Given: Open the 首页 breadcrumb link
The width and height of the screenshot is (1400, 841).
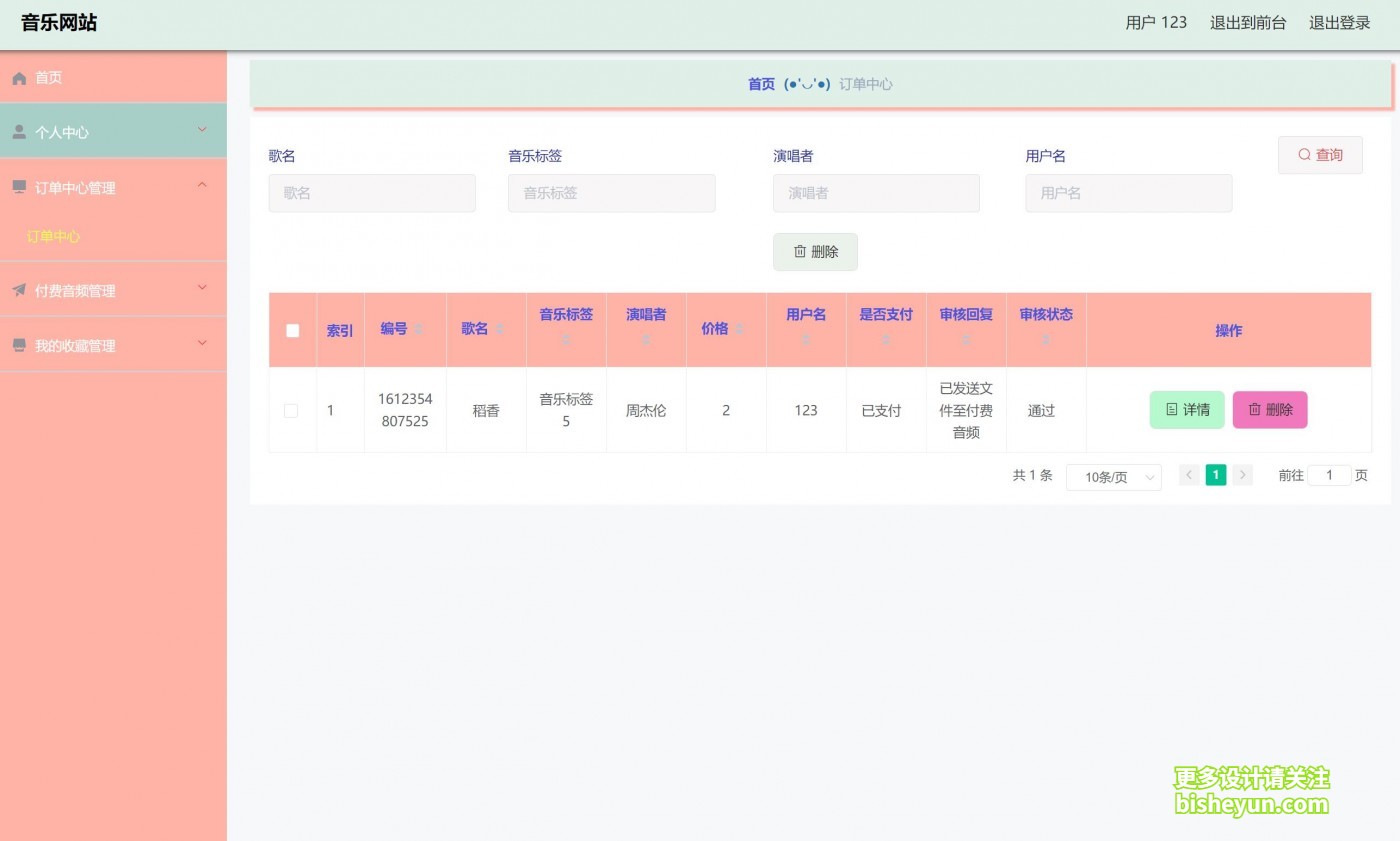Looking at the screenshot, I should coord(761,84).
